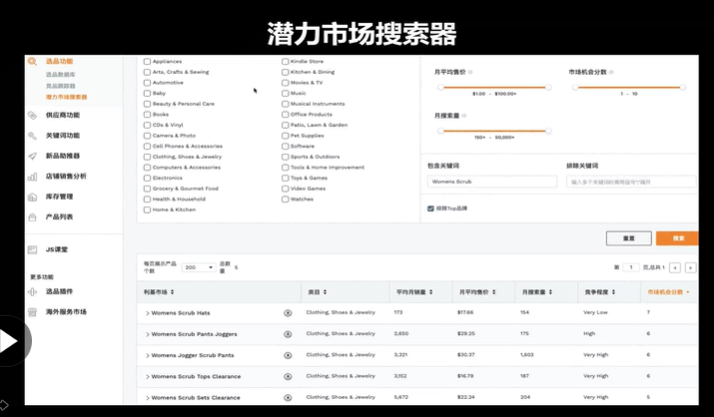Toggle eye icon for Womens Jogger Scrub Pants
Image resolution: width=714 pixels, height=417 pixels.
tap(288, 355)
